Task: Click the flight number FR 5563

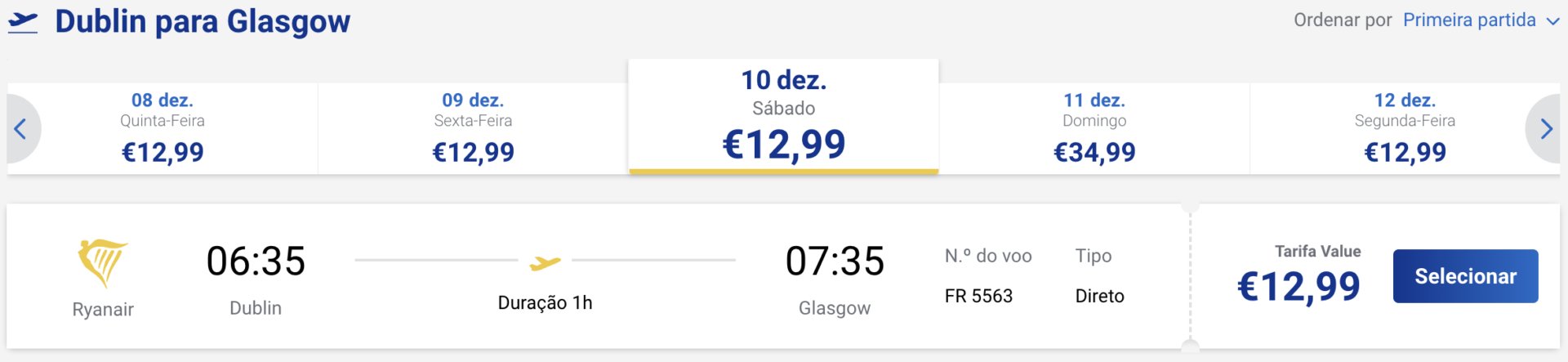Action: pyautogui.click(x=978, y=296)
